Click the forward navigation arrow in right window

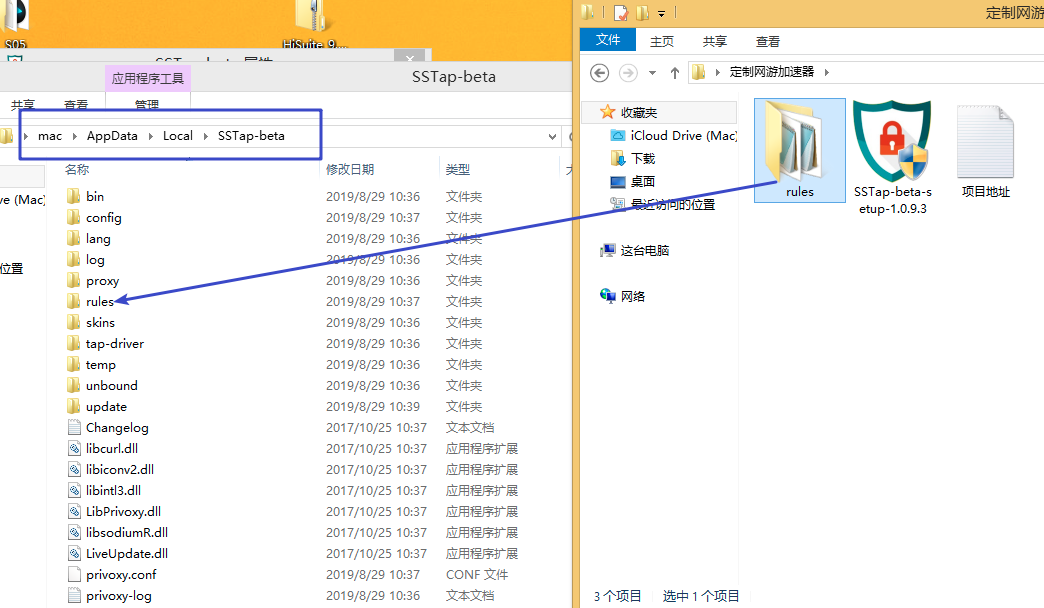point(628,73)
